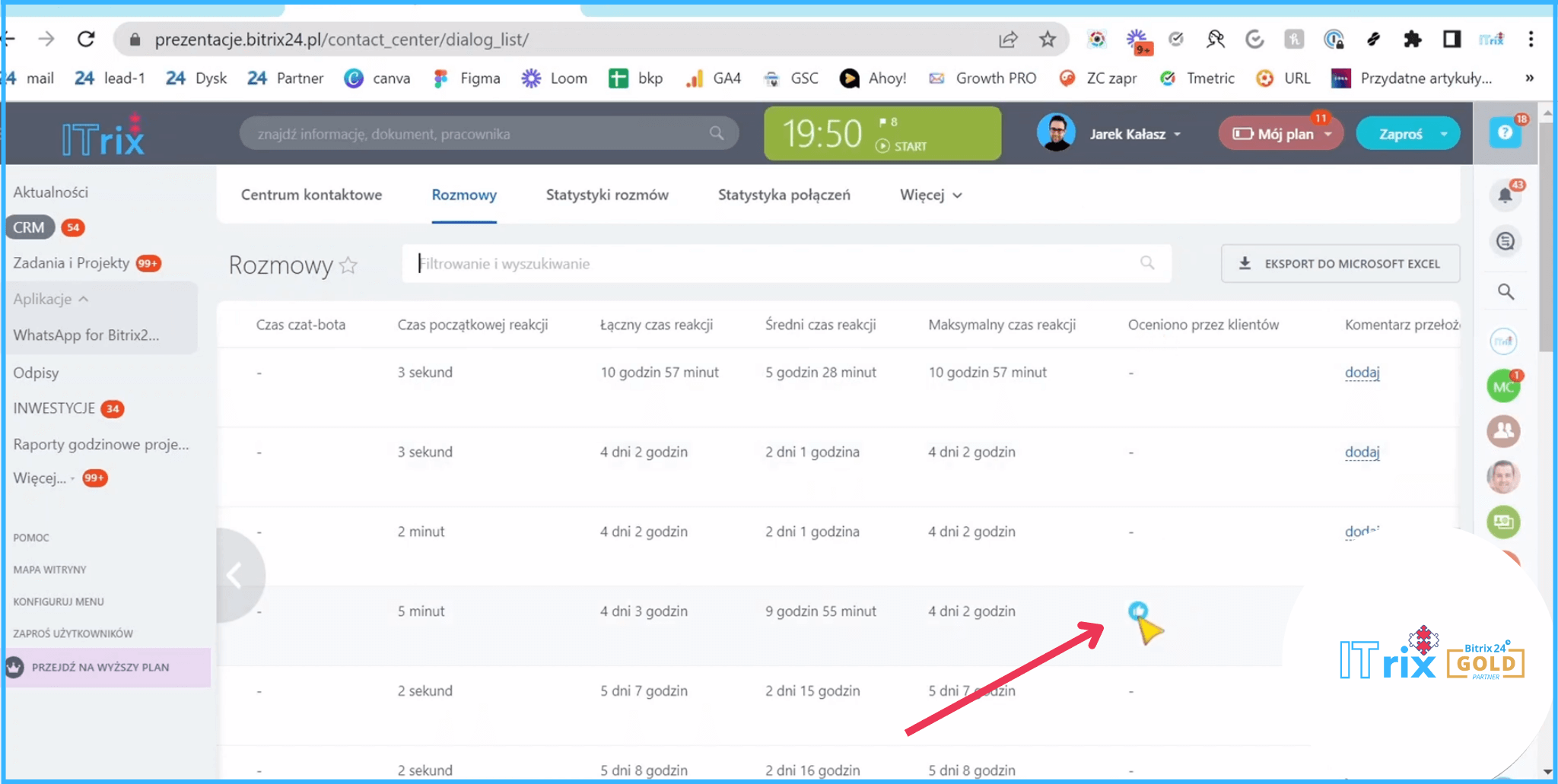Expand the Więcej tab dropdown

[x=930, y=195]
